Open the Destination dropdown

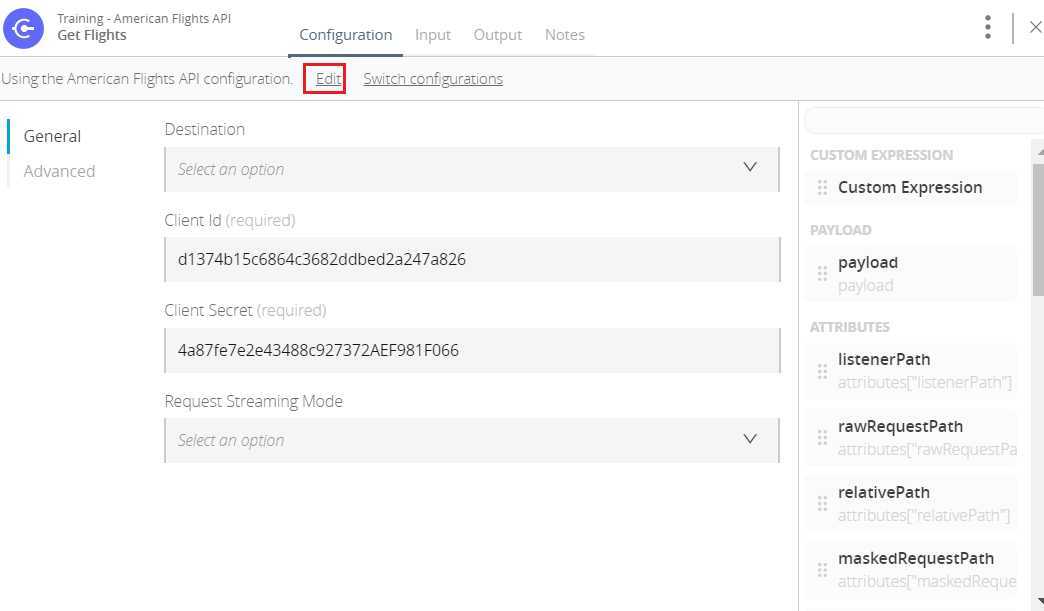(x=472, y=169)
